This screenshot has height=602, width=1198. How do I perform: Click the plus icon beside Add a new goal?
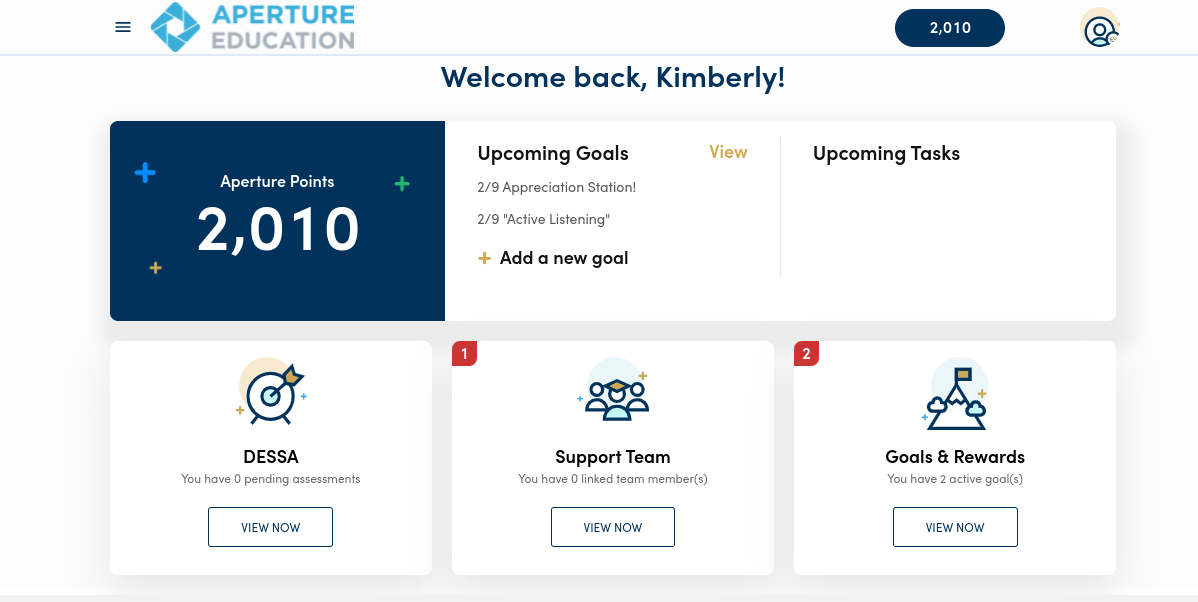(484, 258)
